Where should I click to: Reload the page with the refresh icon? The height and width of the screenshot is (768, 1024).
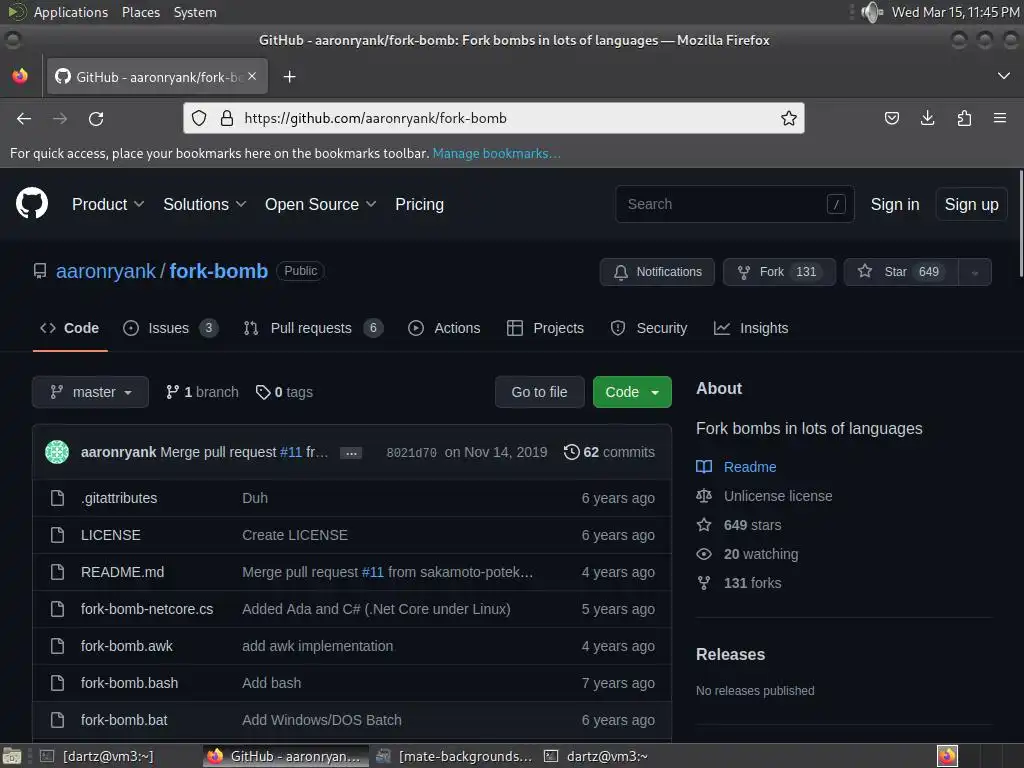(x=96, y=118)
